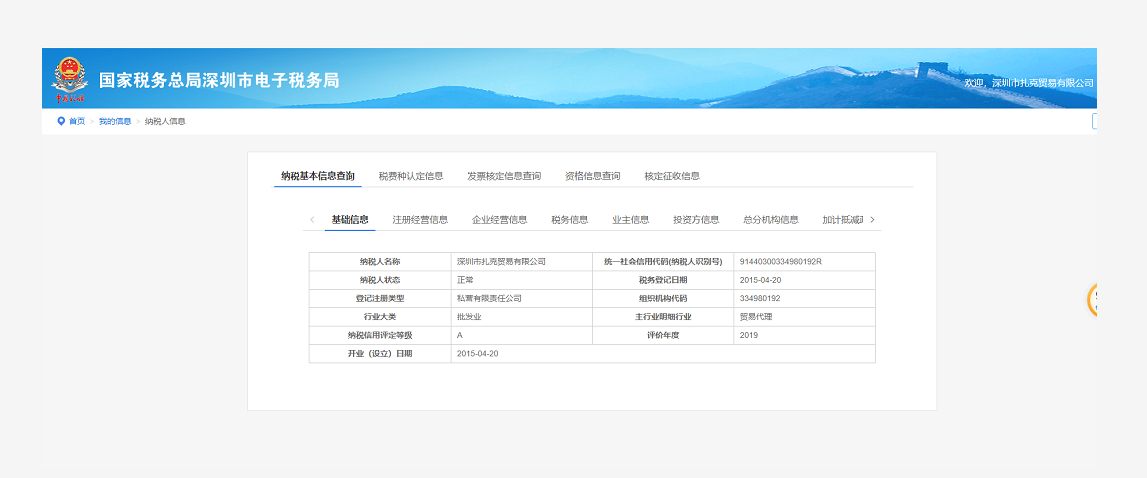This screenshot has width=1147, height=478.
Task: View the 业主信息 sub-tab
Action: point(630,220)
